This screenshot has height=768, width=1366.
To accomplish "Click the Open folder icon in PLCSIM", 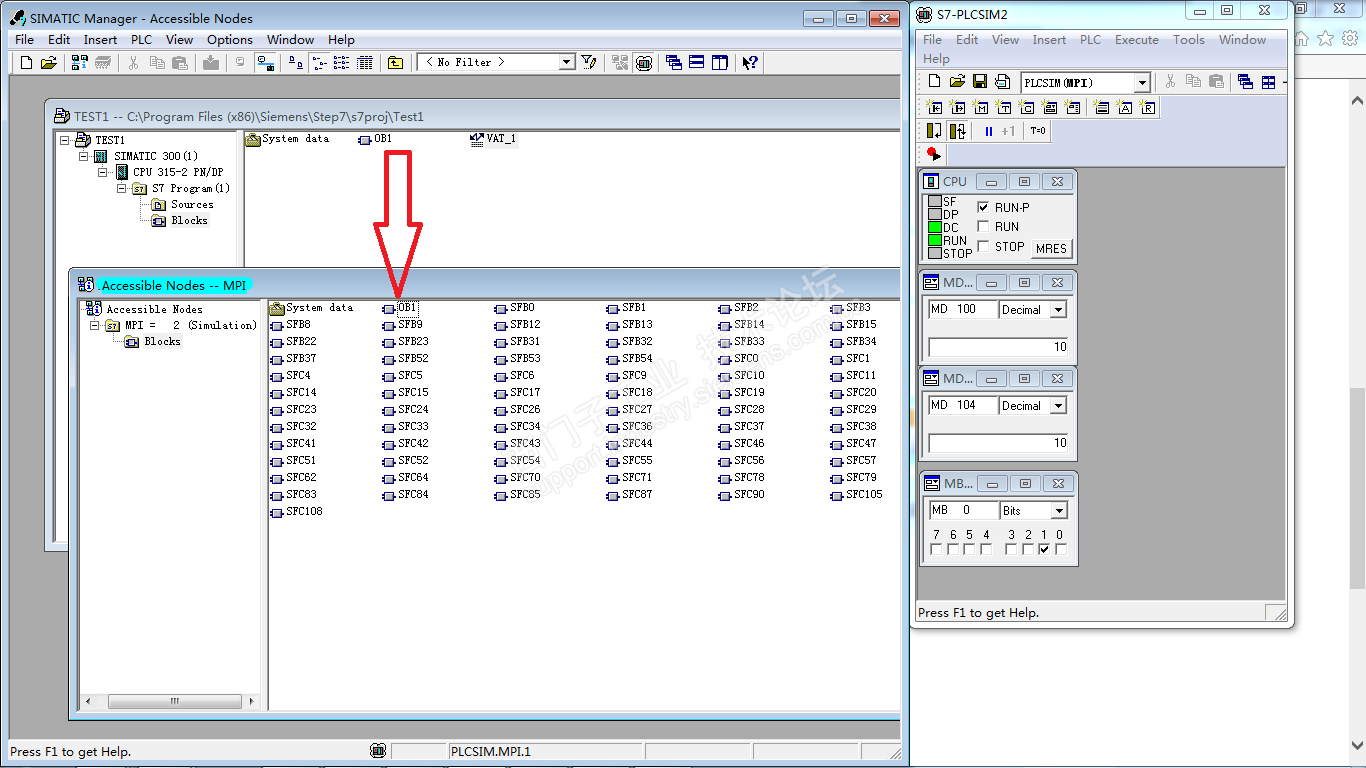I will pos(957,82).
